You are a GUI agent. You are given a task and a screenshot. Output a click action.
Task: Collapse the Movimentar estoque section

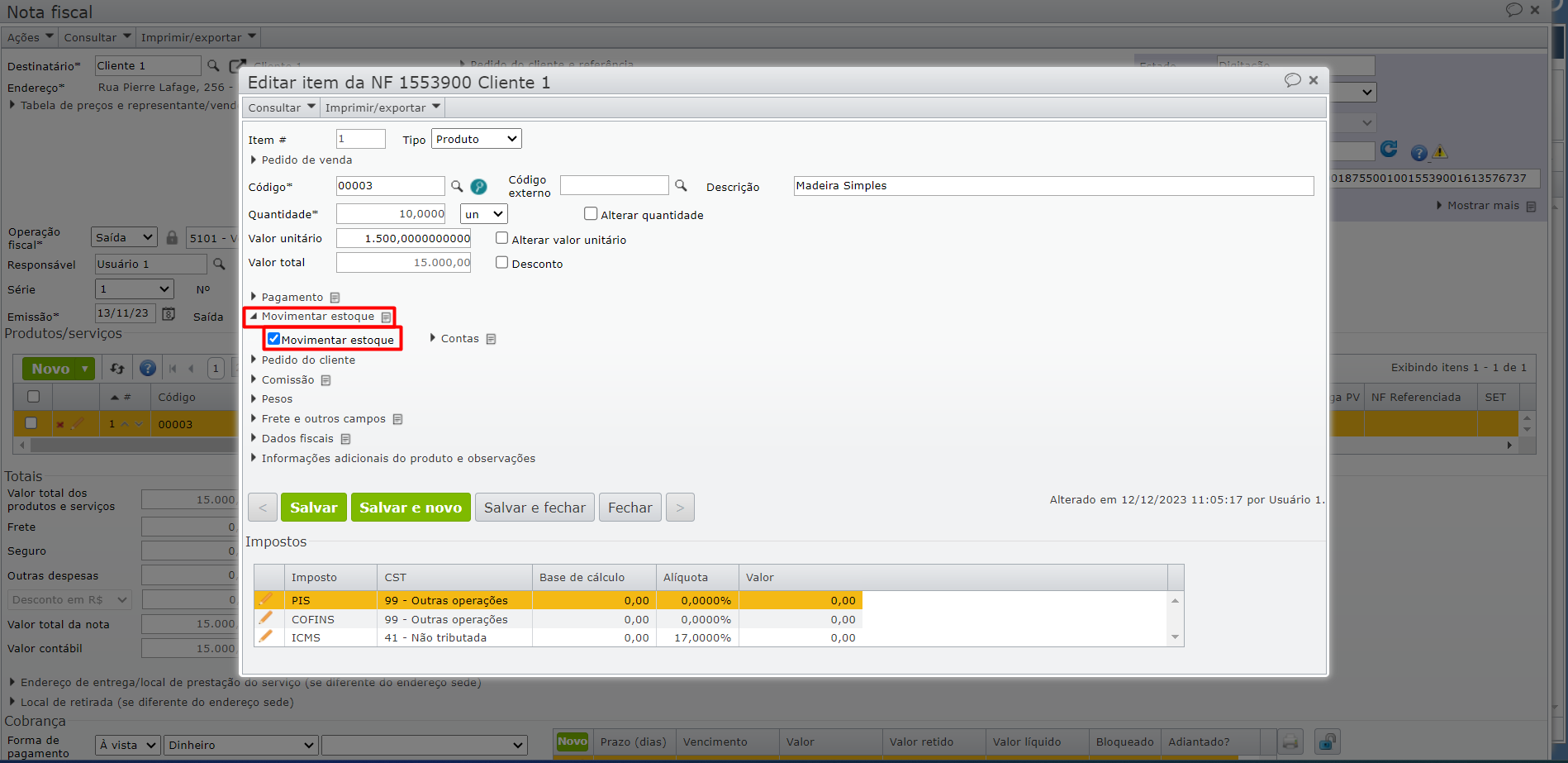tap(312, 317)
